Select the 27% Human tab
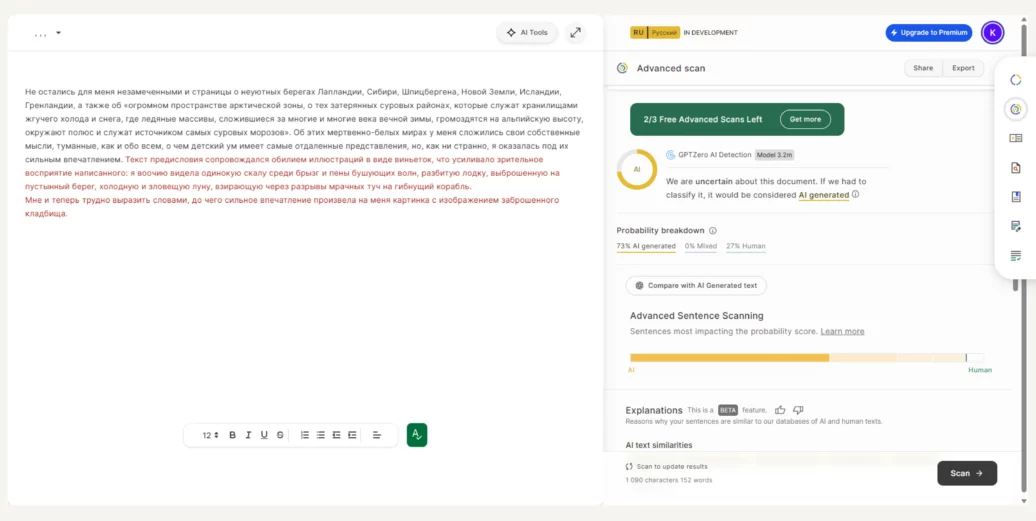Viewport: 1036px width, 521px height. coord(746,246)
